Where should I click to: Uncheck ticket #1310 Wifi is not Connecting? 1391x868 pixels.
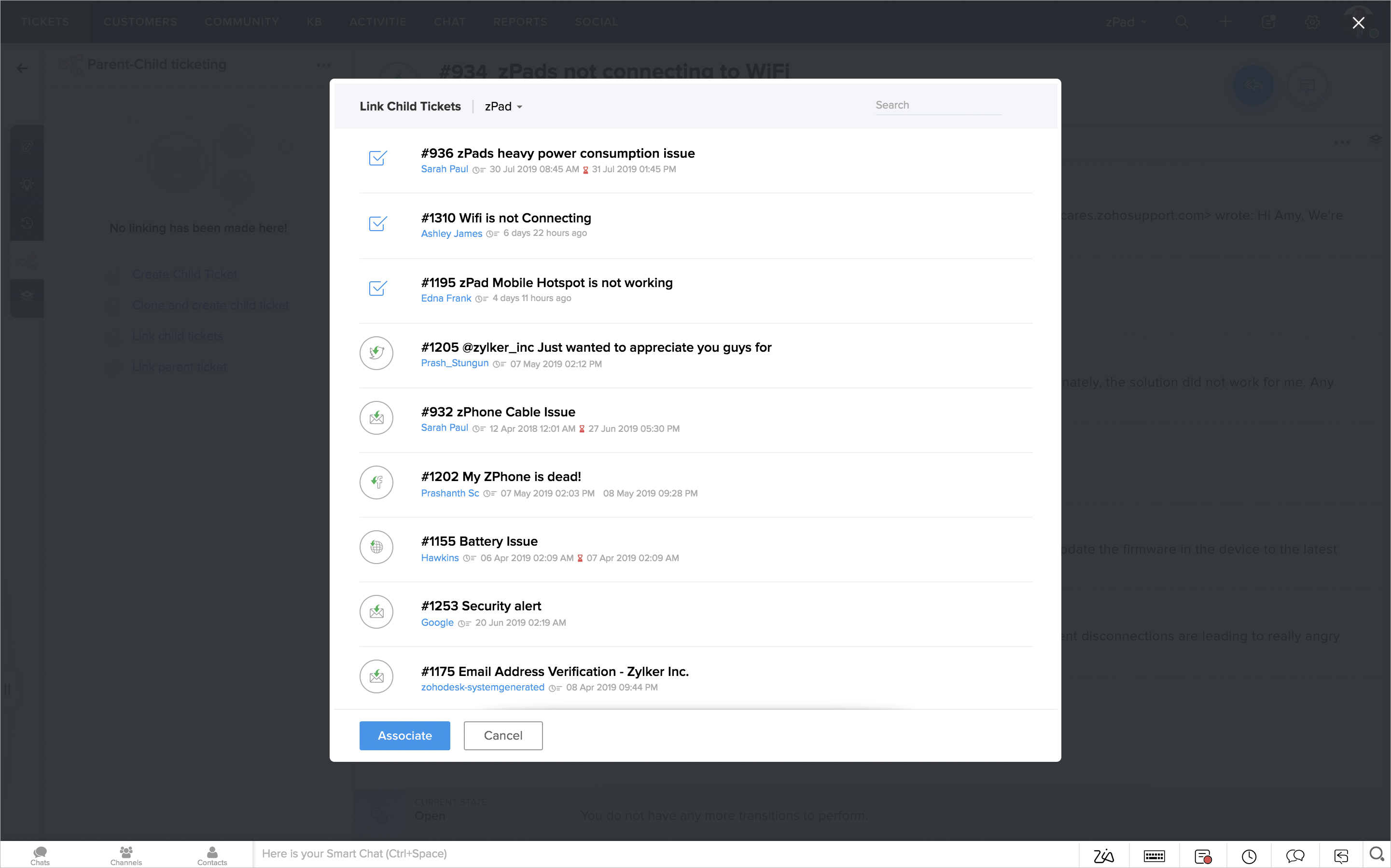(x=377, y=223)
